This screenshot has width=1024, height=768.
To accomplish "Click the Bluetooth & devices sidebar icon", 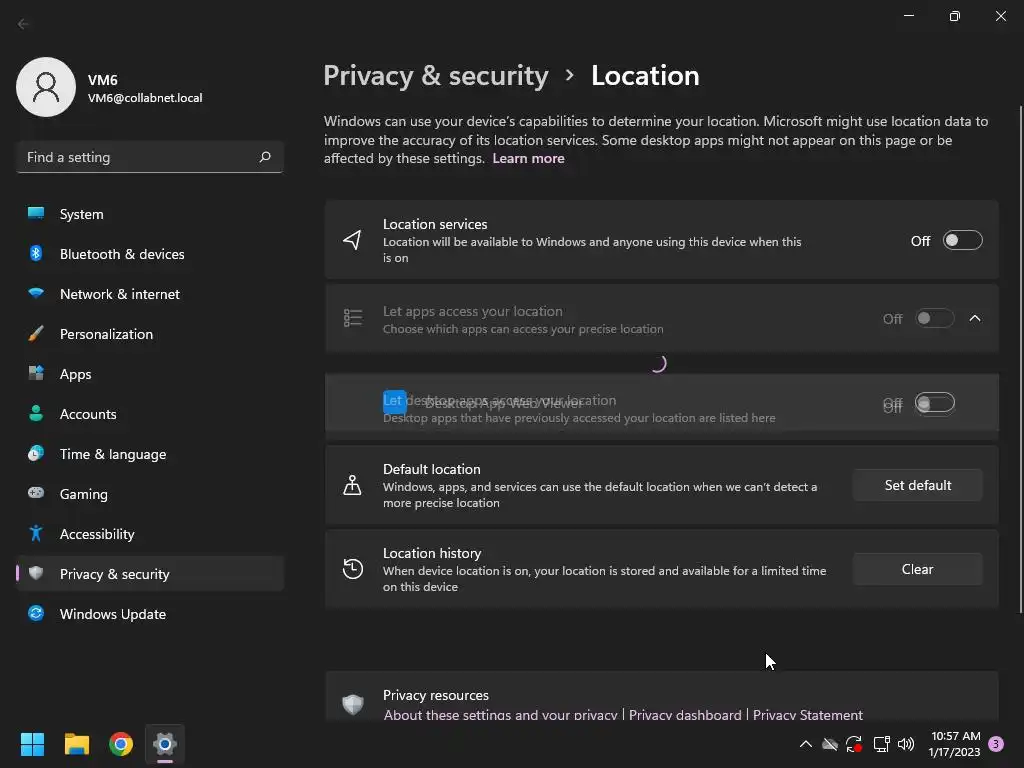I will click(x=36, y=254).
